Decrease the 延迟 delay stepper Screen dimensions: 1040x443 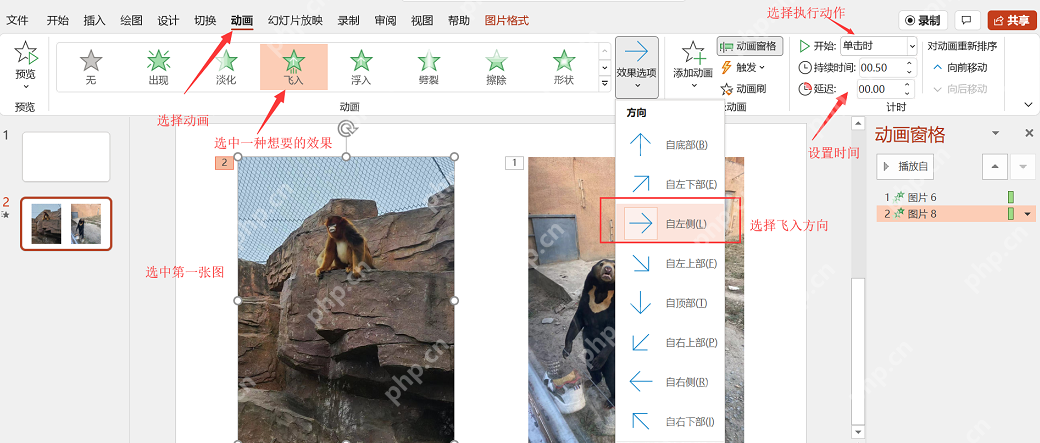click(x=908, y=94)
